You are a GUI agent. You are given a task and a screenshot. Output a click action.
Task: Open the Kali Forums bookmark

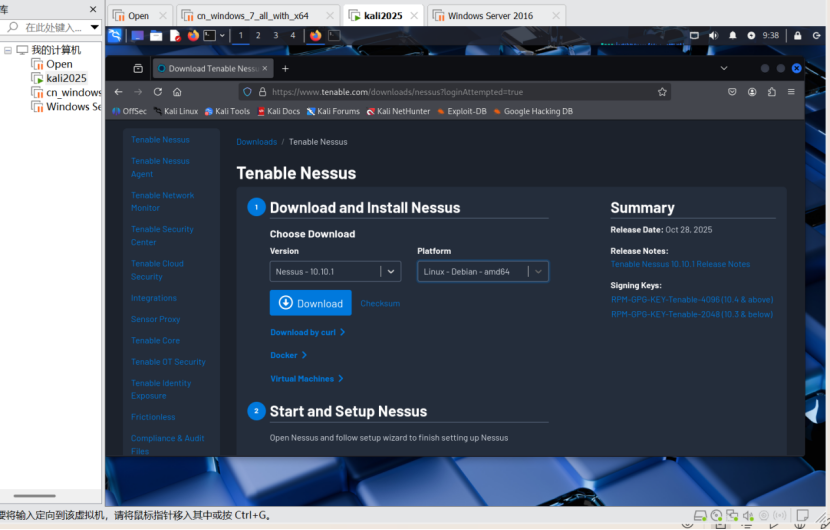333,111
